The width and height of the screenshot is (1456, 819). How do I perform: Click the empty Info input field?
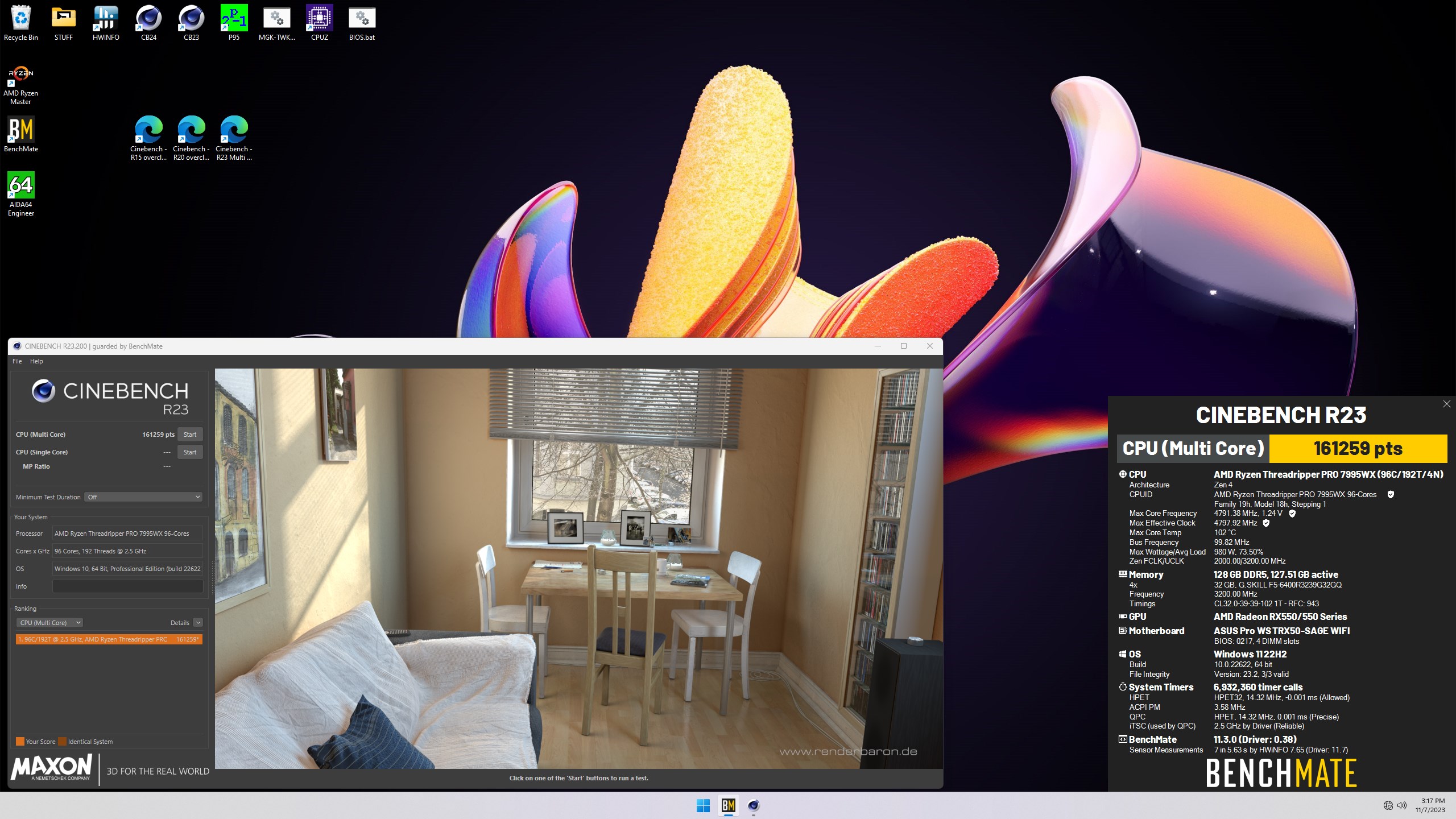coord(127,586)
